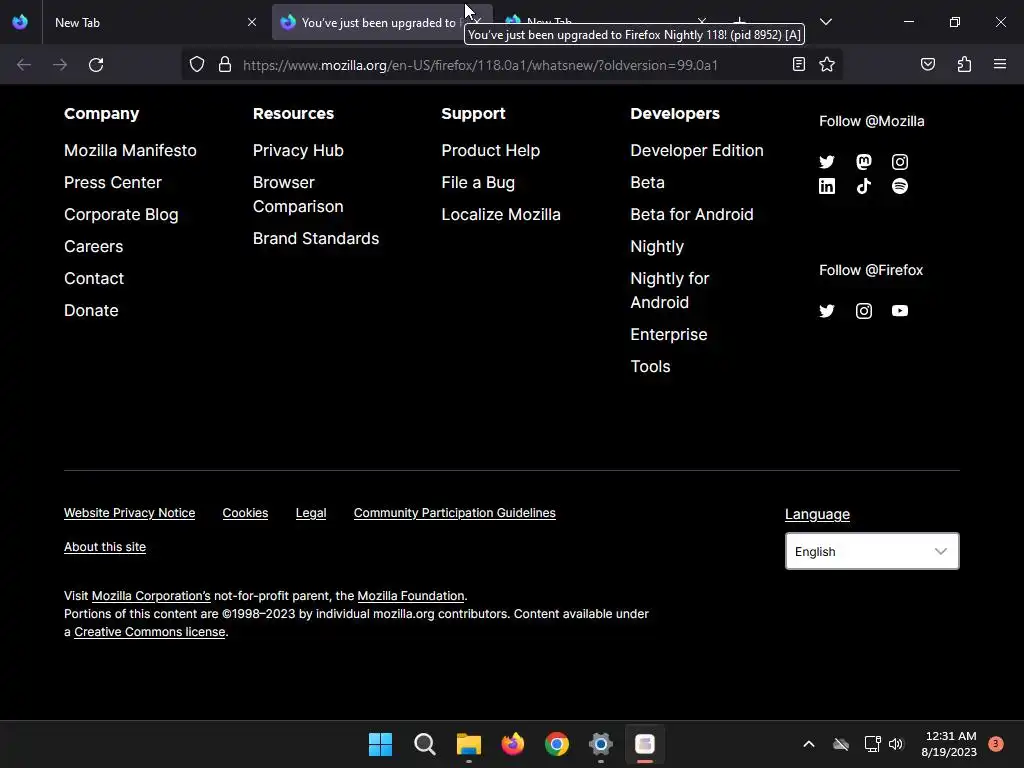The image size is (1024, 768).
Task: Open Press Center link
Action: [112, 182]
